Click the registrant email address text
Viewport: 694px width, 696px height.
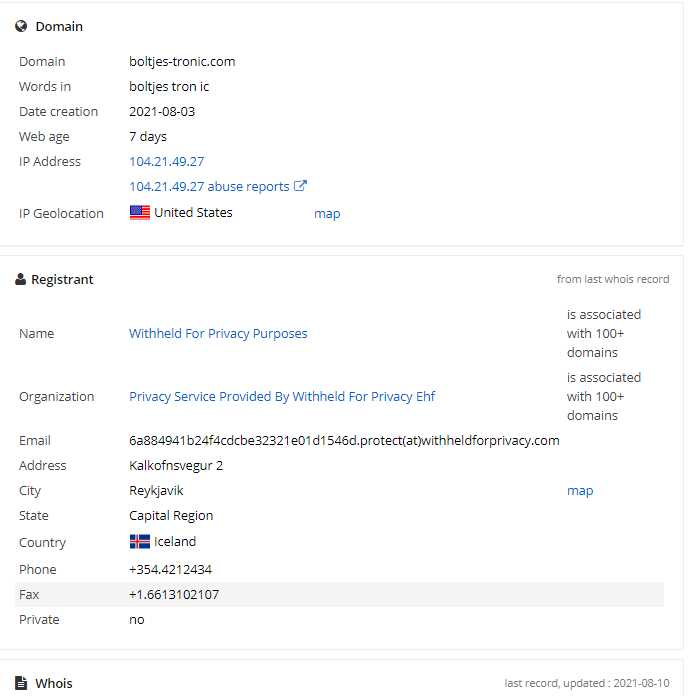click(x=344, y=440)
